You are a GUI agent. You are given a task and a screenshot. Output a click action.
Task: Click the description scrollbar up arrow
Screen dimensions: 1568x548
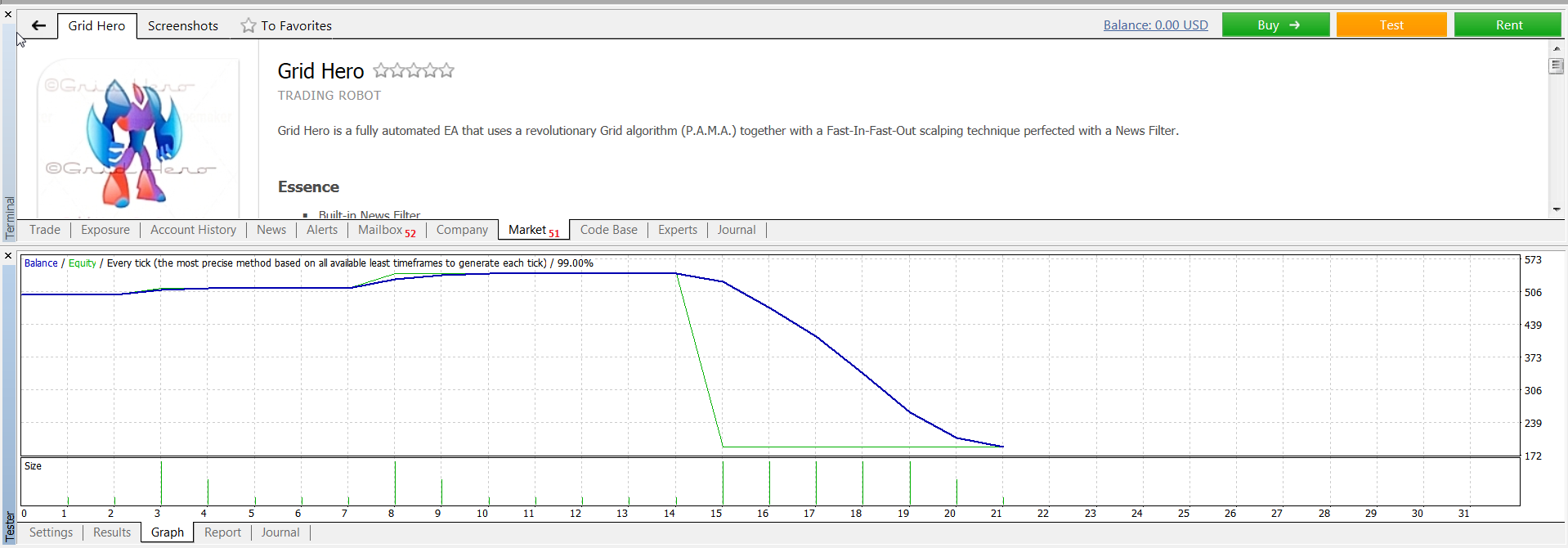(1557, 48)
